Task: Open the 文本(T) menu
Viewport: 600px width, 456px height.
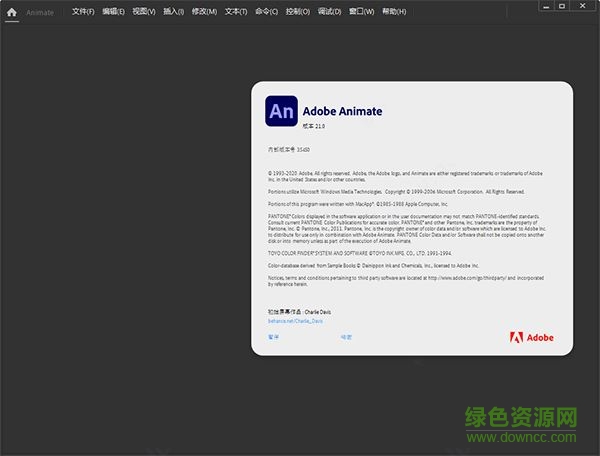Action: 236,12
